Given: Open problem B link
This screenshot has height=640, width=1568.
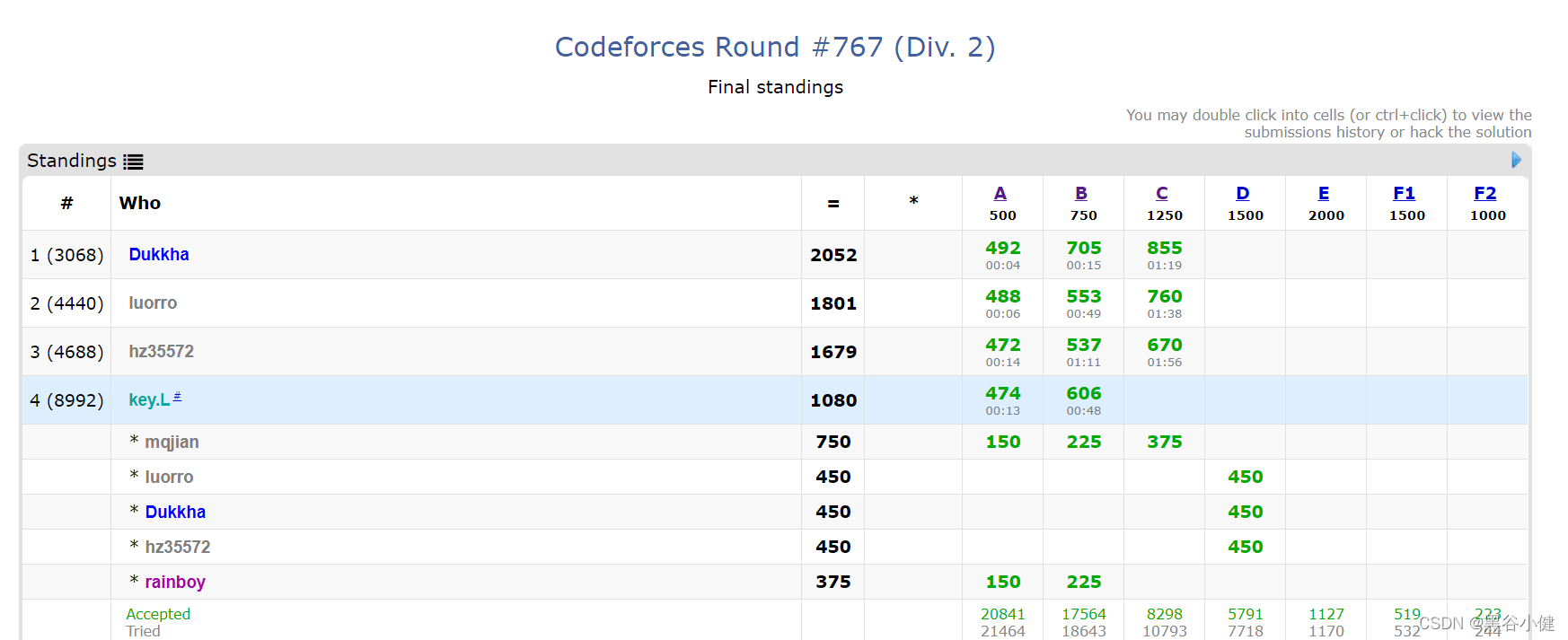Looking at the screenshot, I should [x=1081, y=193].
